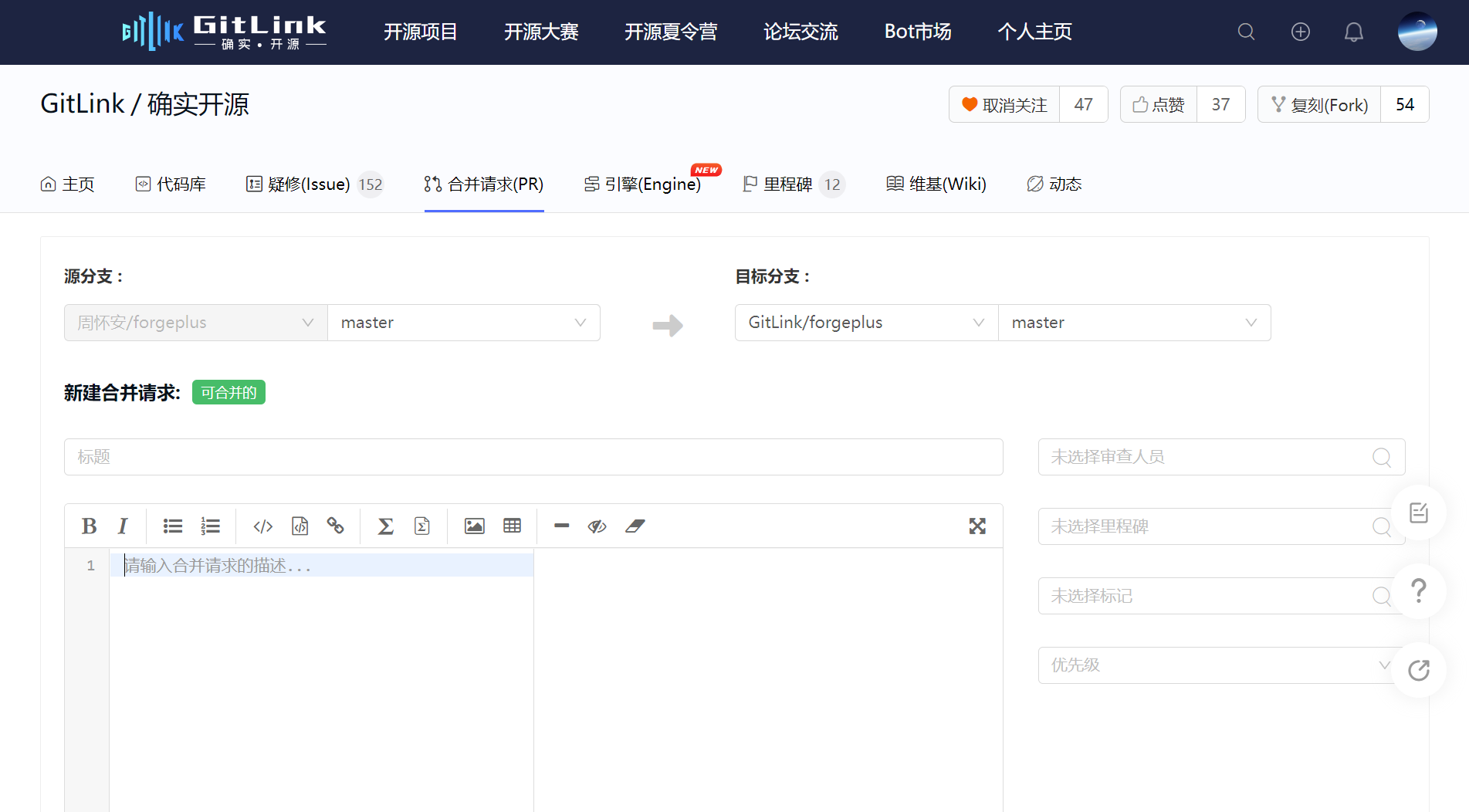
Task: Insert a table into the description
Action: tap(512, 526)
